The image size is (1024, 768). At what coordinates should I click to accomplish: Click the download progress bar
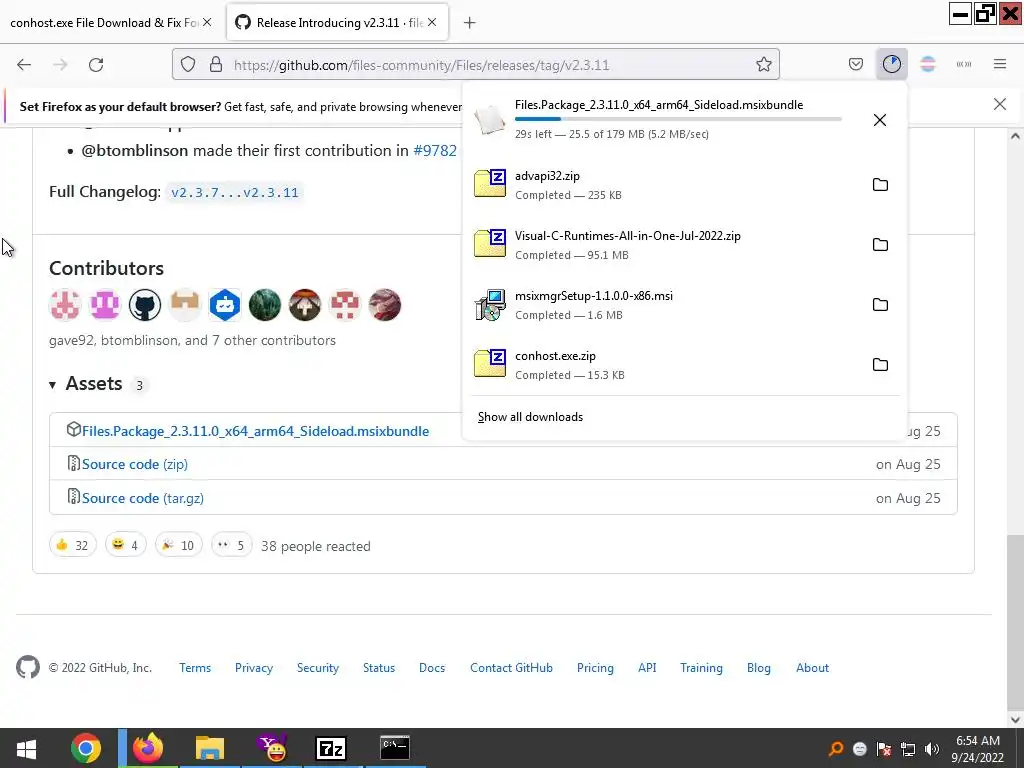[x=678, y=119]
